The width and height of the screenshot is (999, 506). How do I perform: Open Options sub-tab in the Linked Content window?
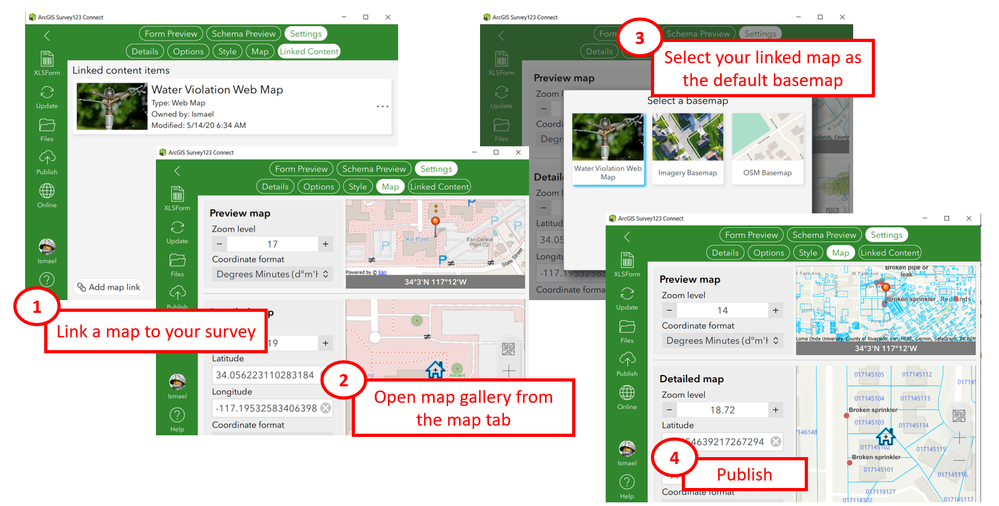[188, 52]
